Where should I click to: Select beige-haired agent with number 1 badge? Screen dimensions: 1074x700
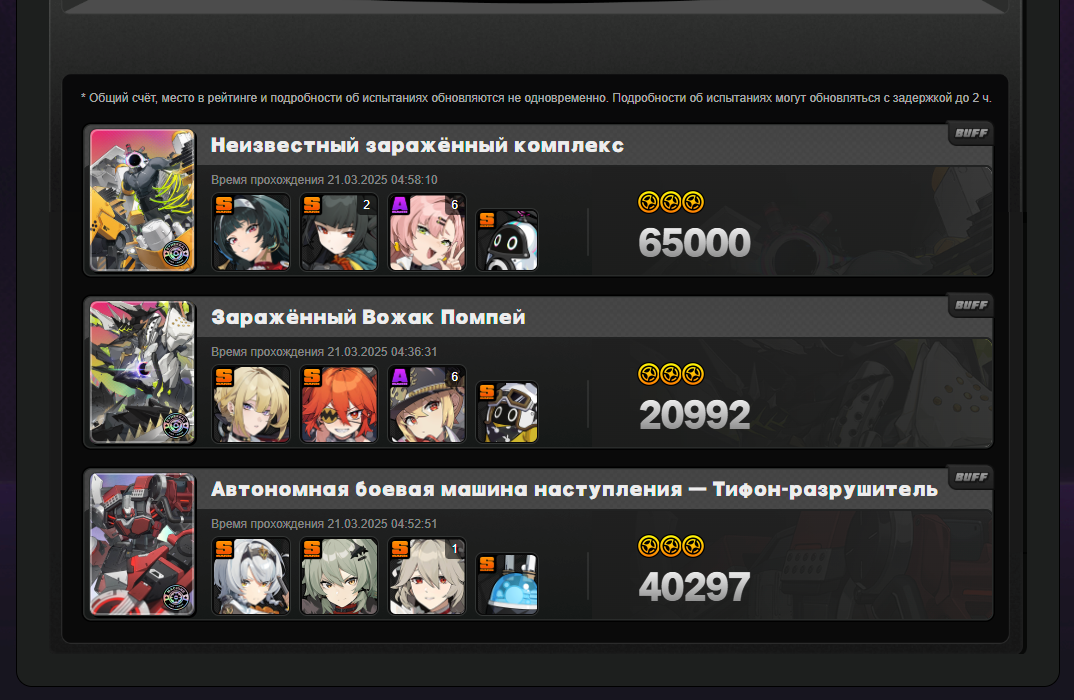point(427,576)
